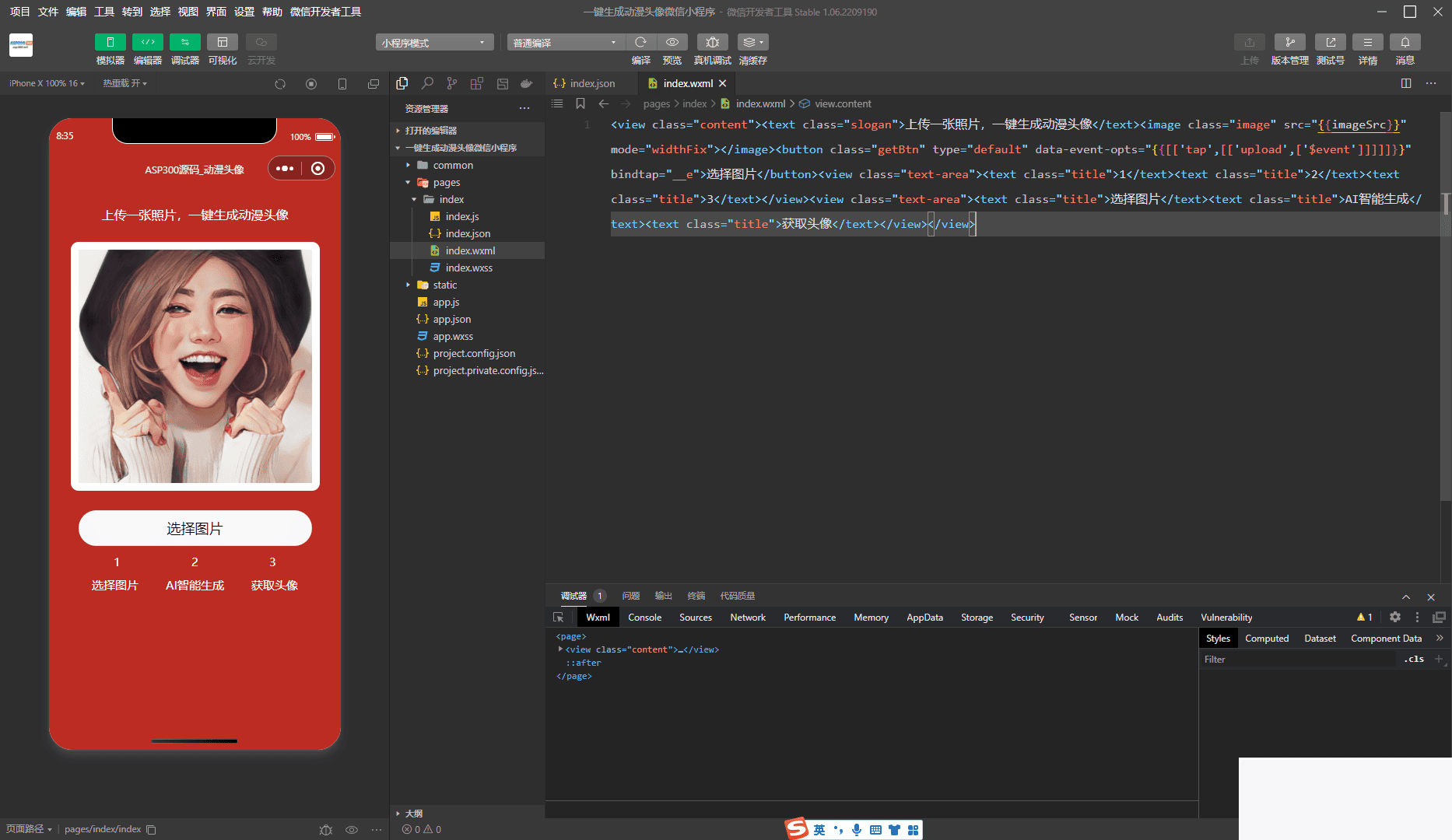Screen dimensions: 1452x840
Task: Toggle the debugger panel button
Action: coord(185,42)
